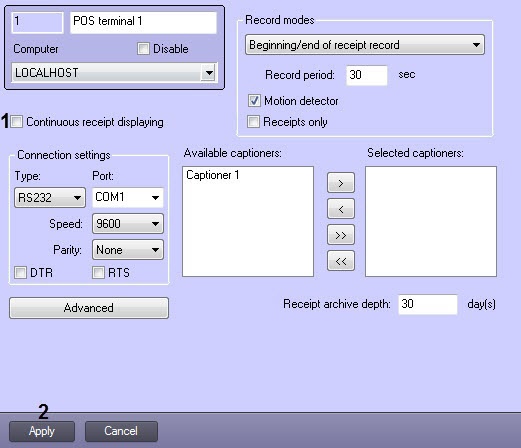The image size is (521, 448).
Task: Expand the Computer LOCALHOST dropdown
Action: 114,72
